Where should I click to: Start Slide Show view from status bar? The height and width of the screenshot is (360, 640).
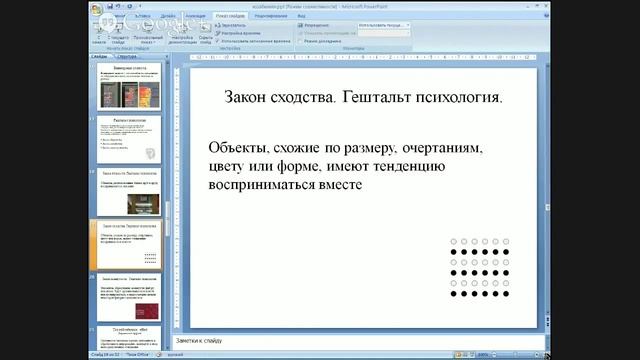click(x=472, y=355)
